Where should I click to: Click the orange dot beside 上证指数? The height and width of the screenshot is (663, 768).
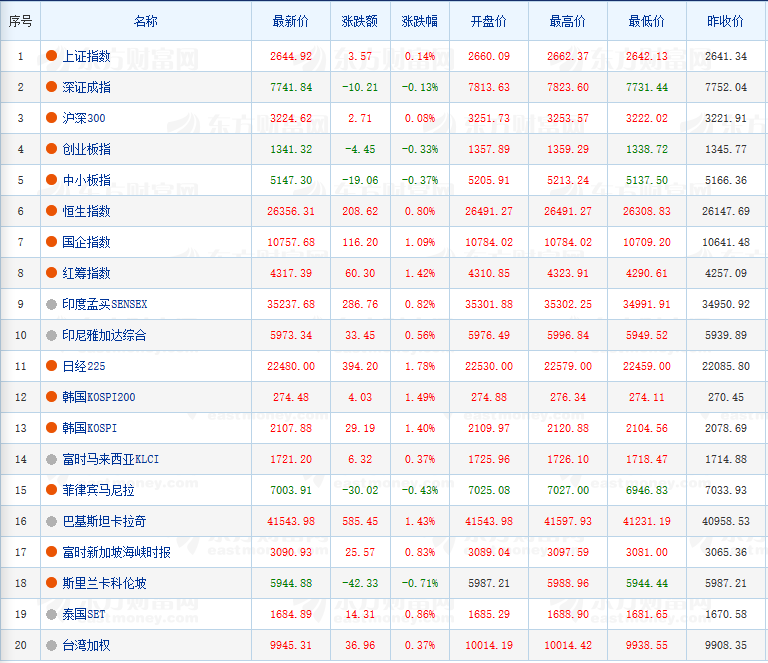(x=51, y=56)
